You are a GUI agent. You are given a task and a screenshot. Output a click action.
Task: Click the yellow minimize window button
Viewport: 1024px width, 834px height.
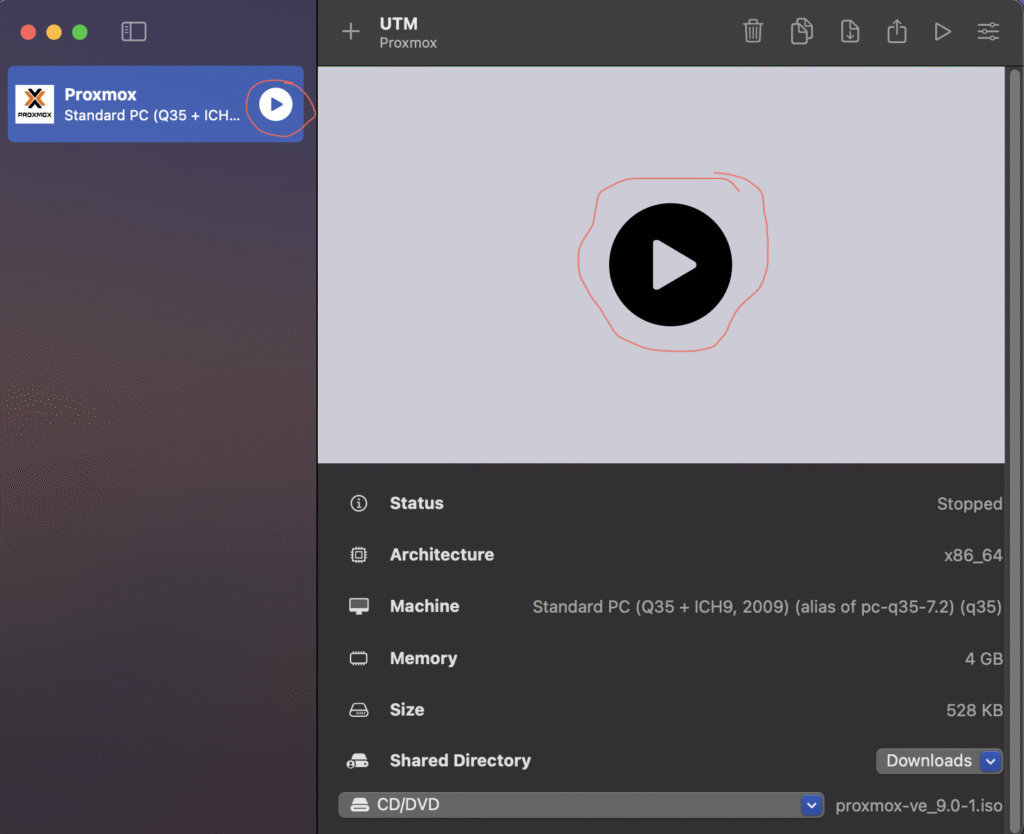point(54,32)
